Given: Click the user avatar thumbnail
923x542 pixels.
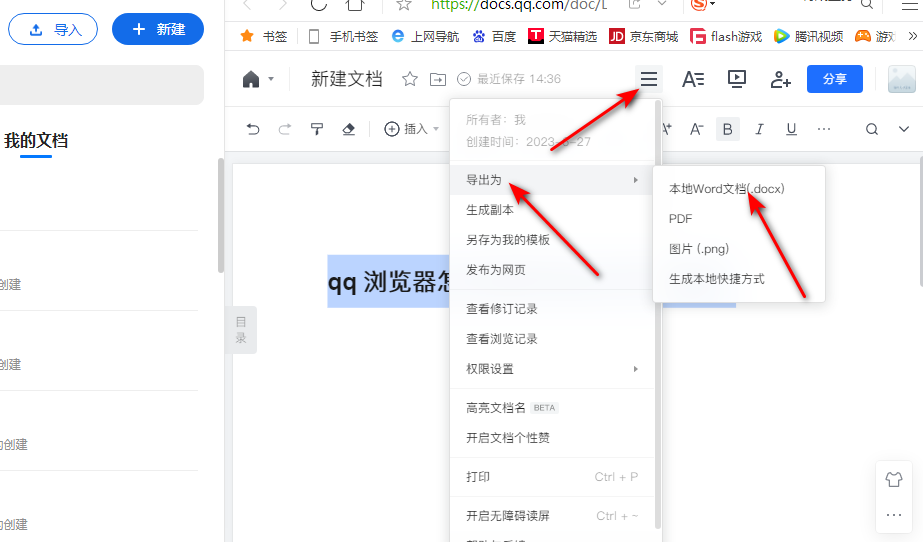Looking at the screenshot, I should coord(901,79).
